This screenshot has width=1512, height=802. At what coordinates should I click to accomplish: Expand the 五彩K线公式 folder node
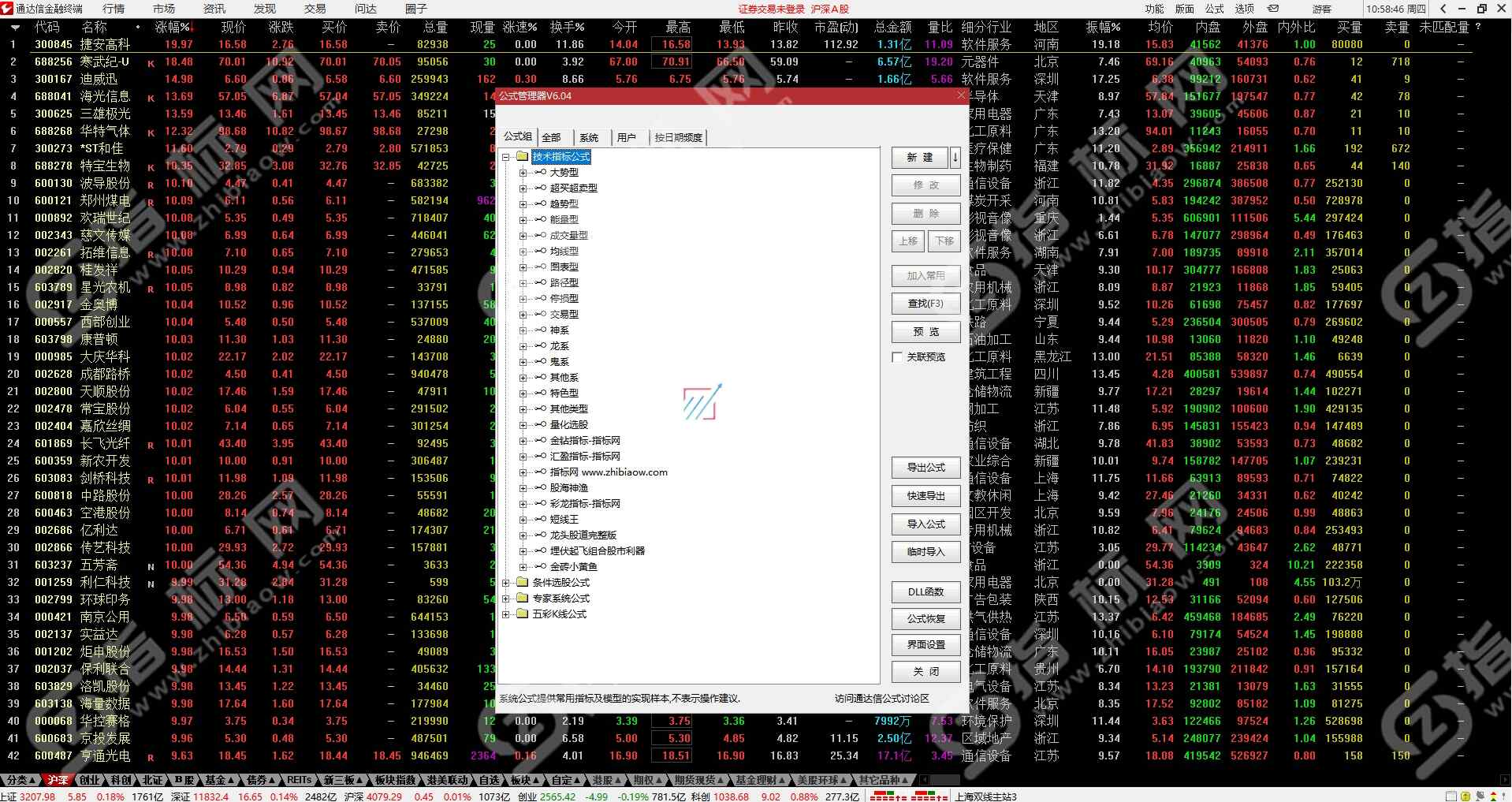(506, 614)
